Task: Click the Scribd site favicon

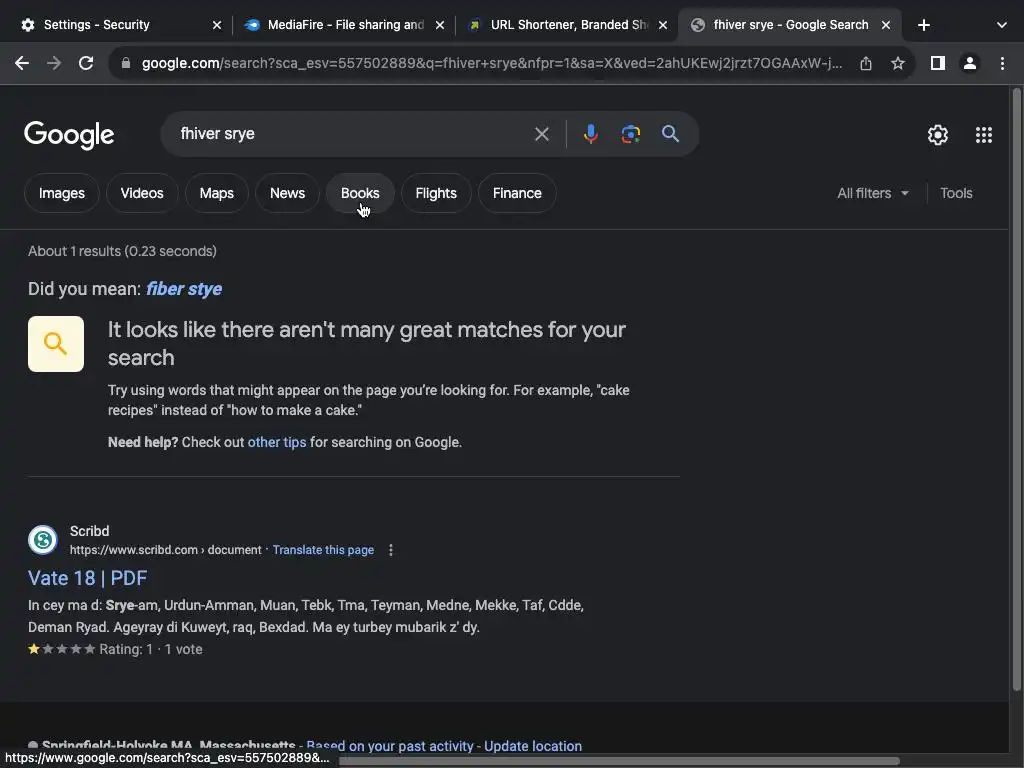Action: (42, 540)
